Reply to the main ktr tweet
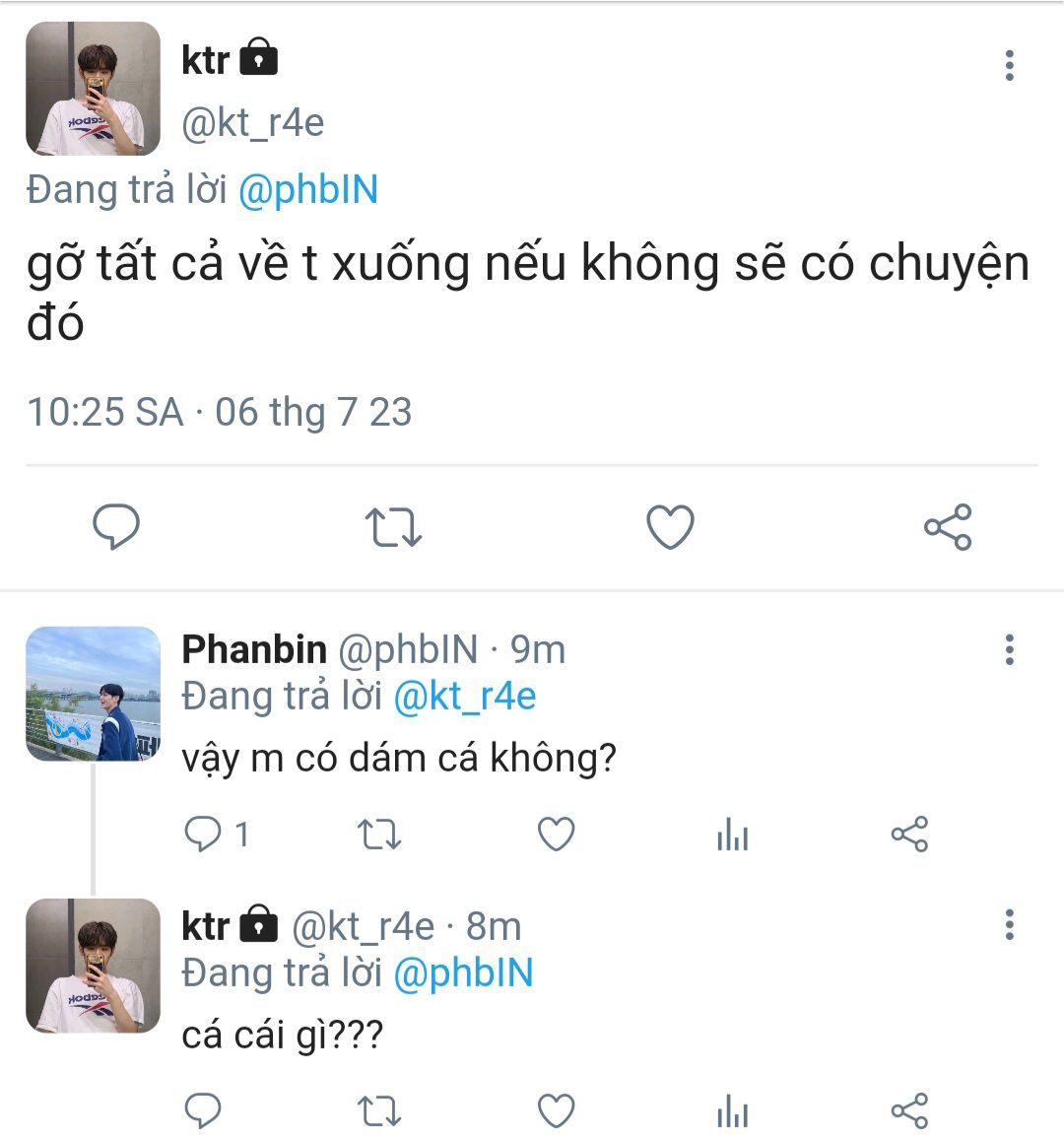 (116, 526)
